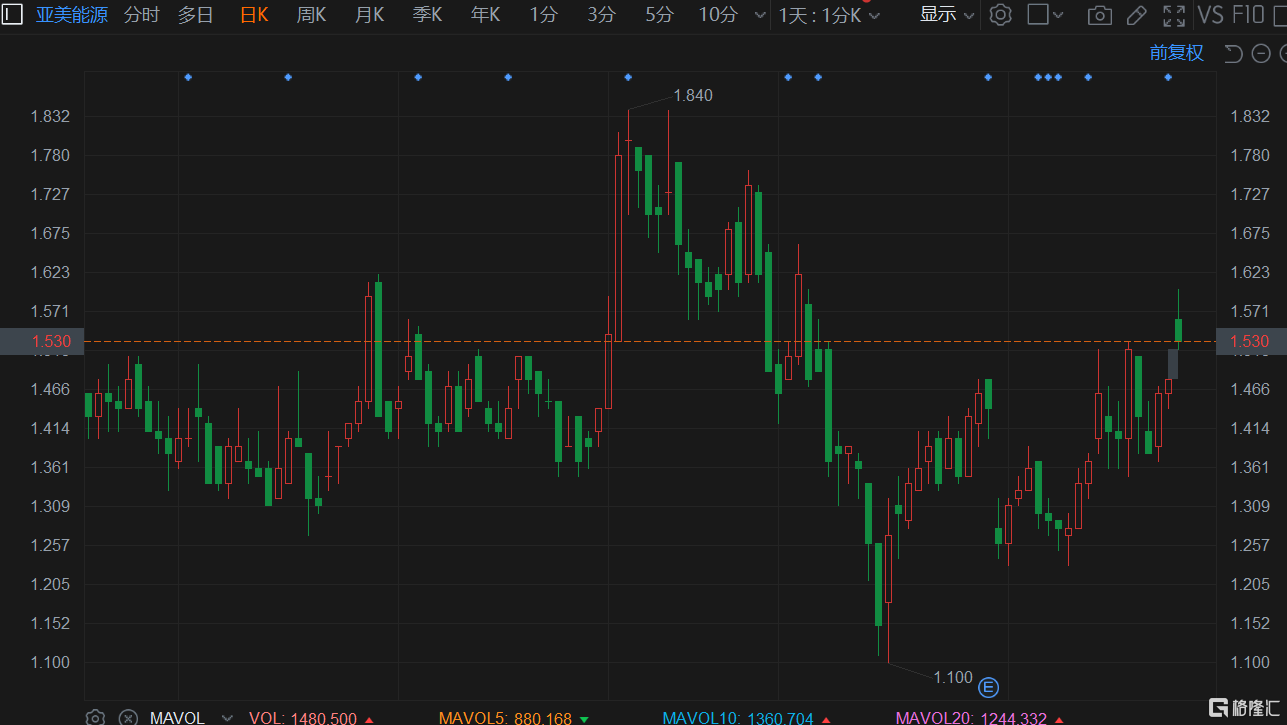Click the undo arrow beside 前复权

point(1233,53)
